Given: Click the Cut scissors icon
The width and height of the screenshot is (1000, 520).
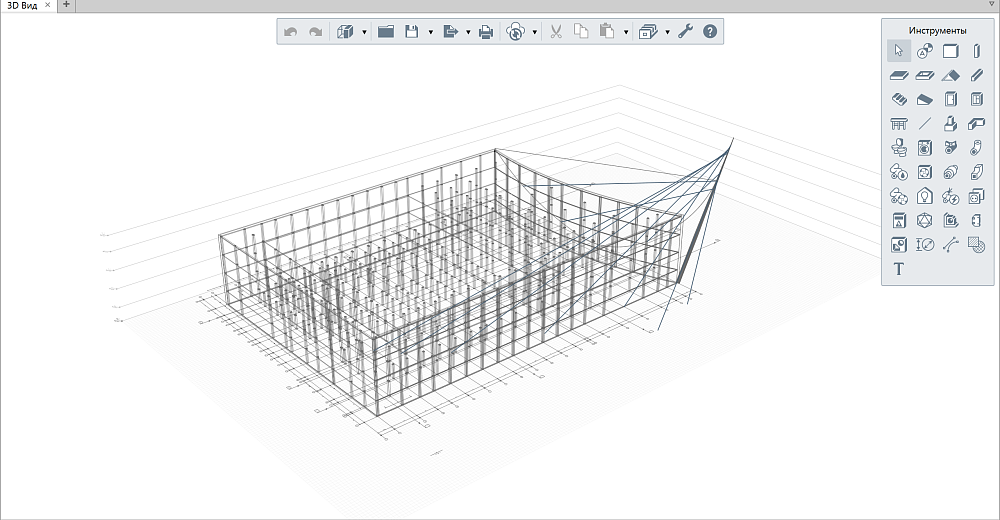Looking at the screenshot, I should click(x=556, y=32).
